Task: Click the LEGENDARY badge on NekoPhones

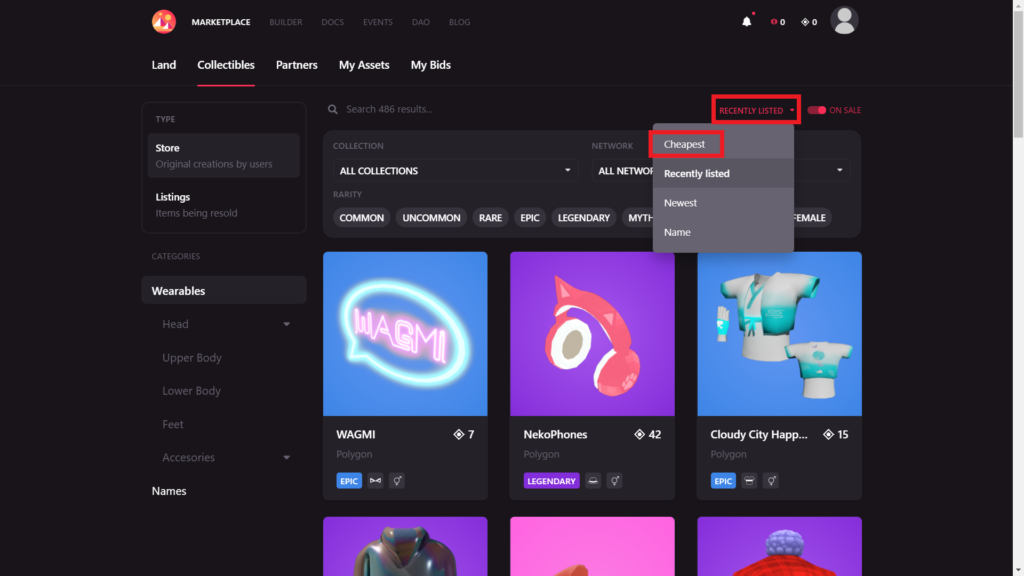Action: [551, 481]
